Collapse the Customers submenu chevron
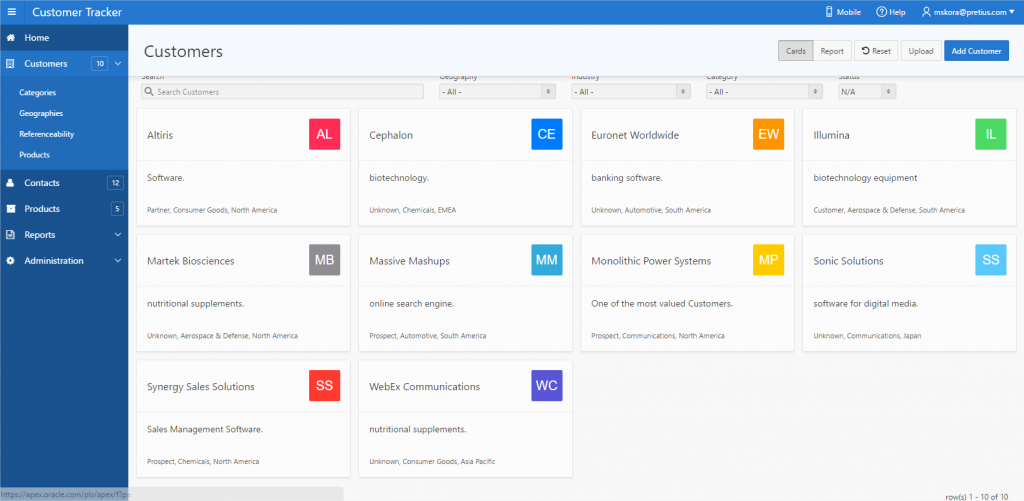Screen dimensions: 1024x501 click(x=118, y=64)
